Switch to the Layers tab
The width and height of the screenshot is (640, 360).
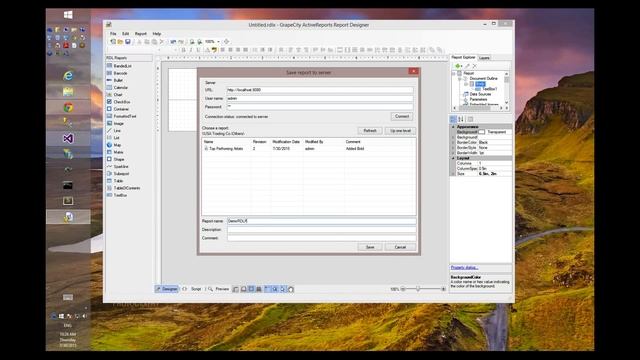484,58
